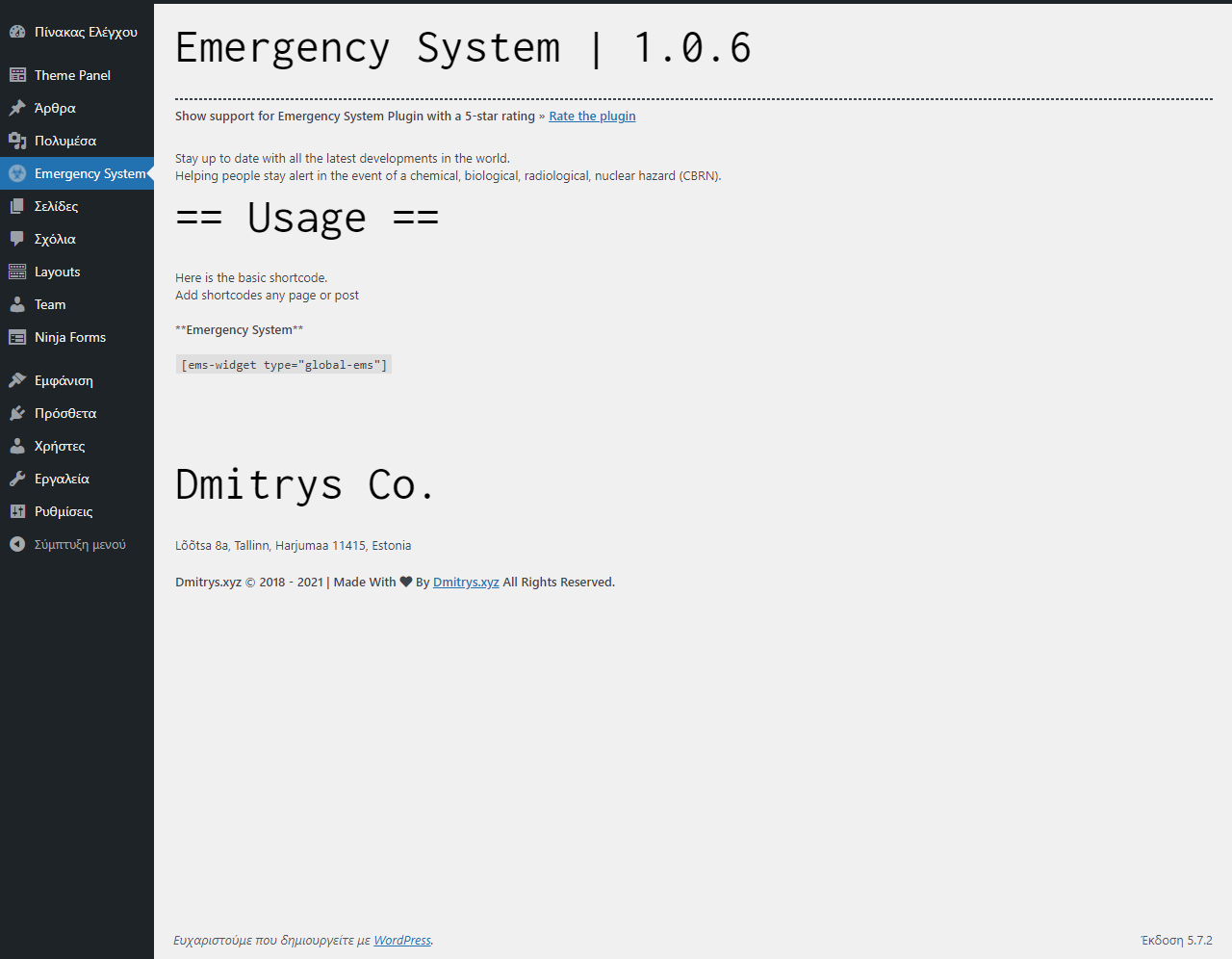Click the Layouts keyboard icon

pyautogui.click(x=17, y=272)
